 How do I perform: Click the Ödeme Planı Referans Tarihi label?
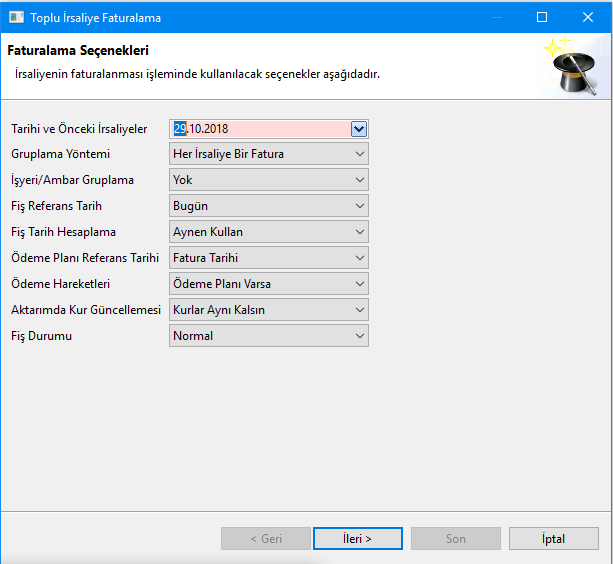[85, 258]
